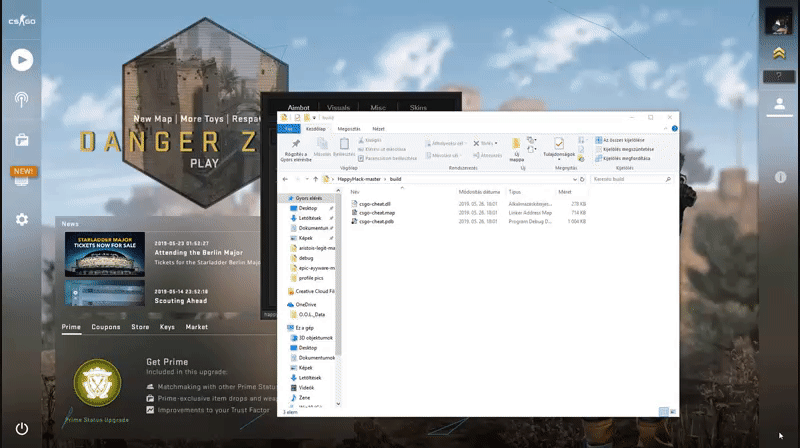The width and height of the screenshot is (800, 448).
Task: Open the player avatar in right sidebar
Action: [779, 21]
